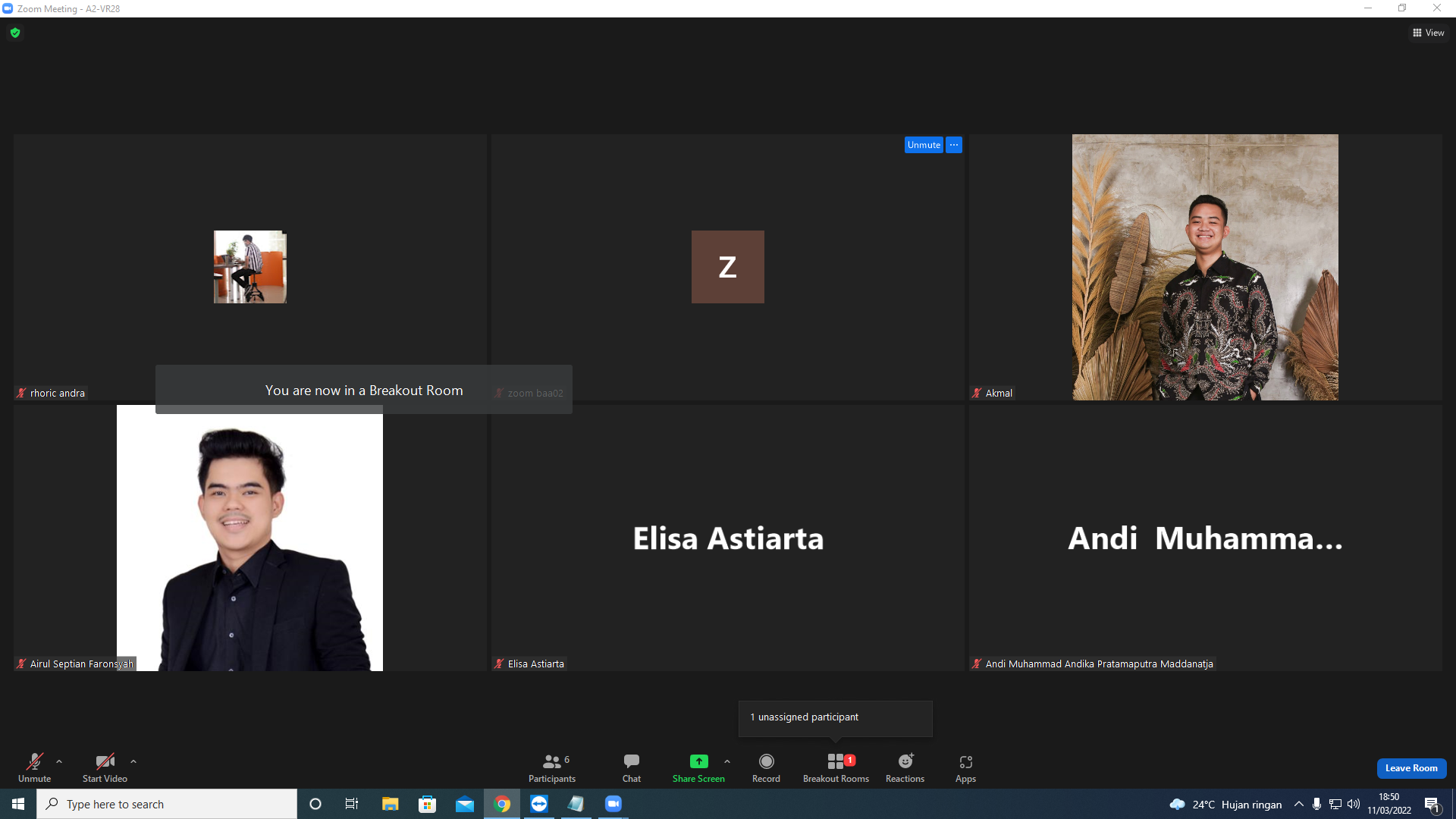Open Task View on the taskbar
1456x819 pixels.
tap(352, 804)
